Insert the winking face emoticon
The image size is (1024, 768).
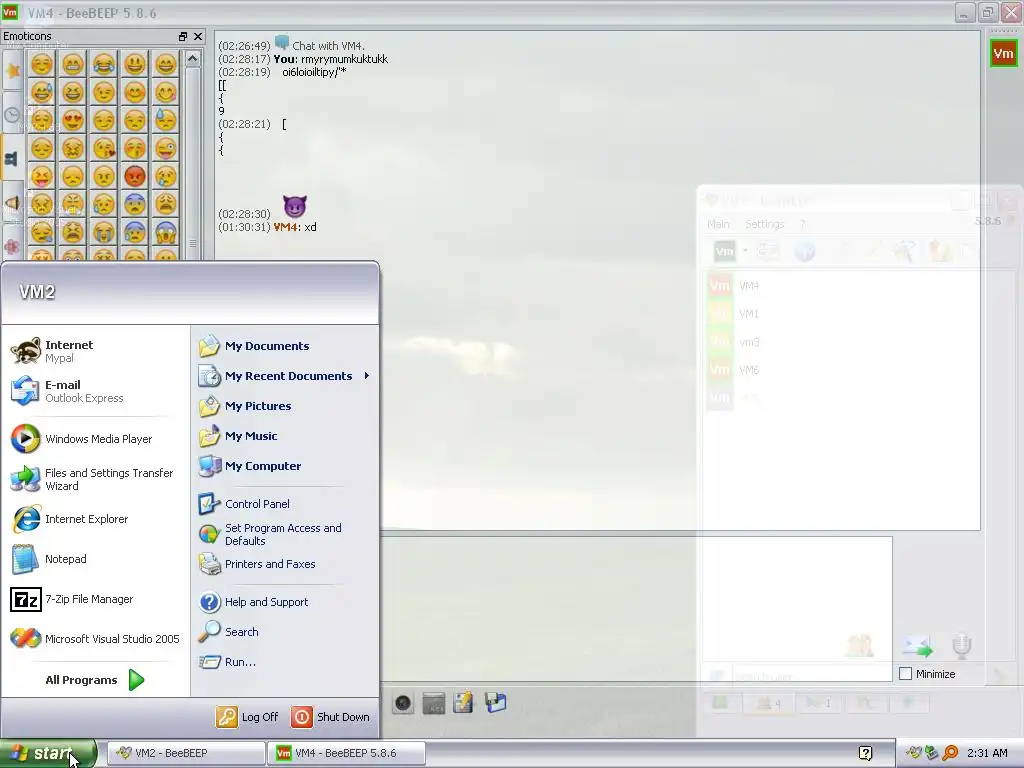click(103, 92)
